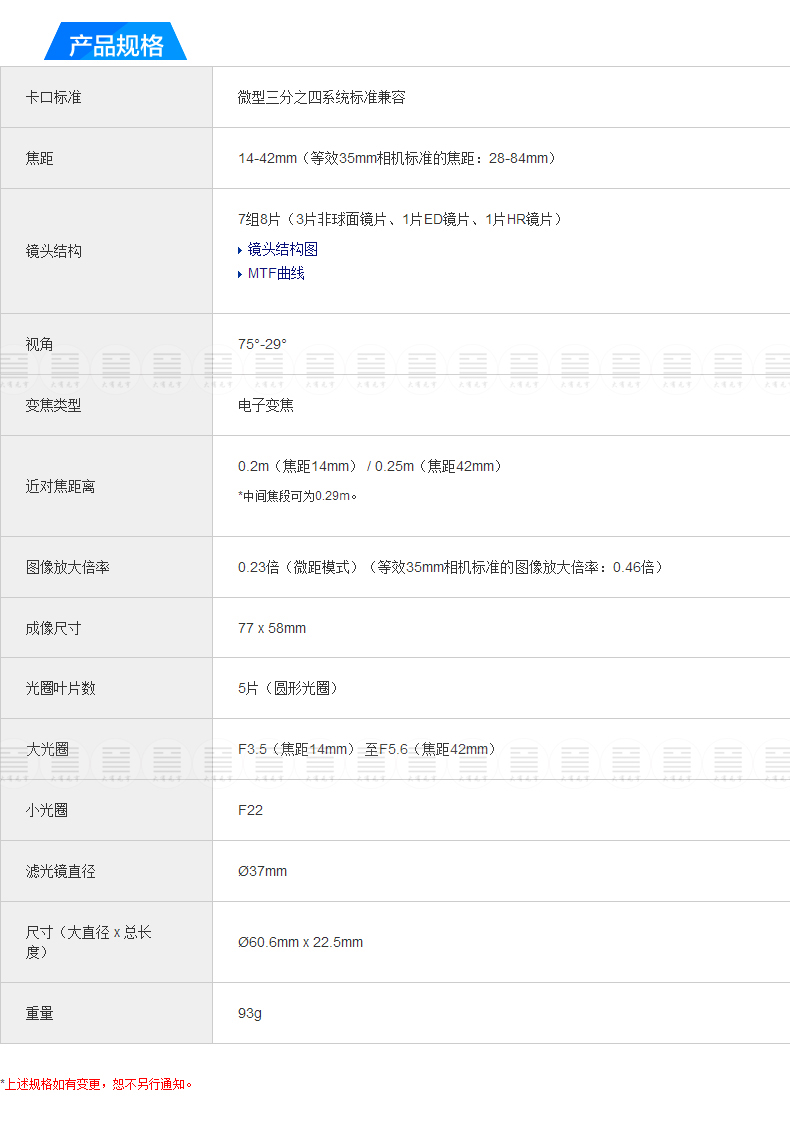Select the 镜头结构 label cell
790x1127 pixels.
point(106,251)
